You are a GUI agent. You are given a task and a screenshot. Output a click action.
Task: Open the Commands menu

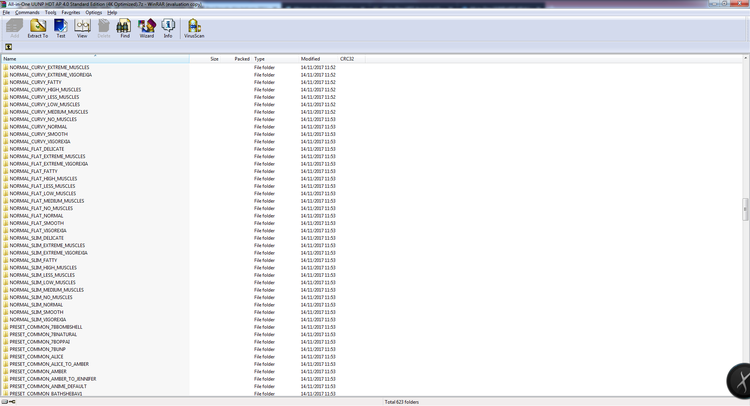pos(27,12)
